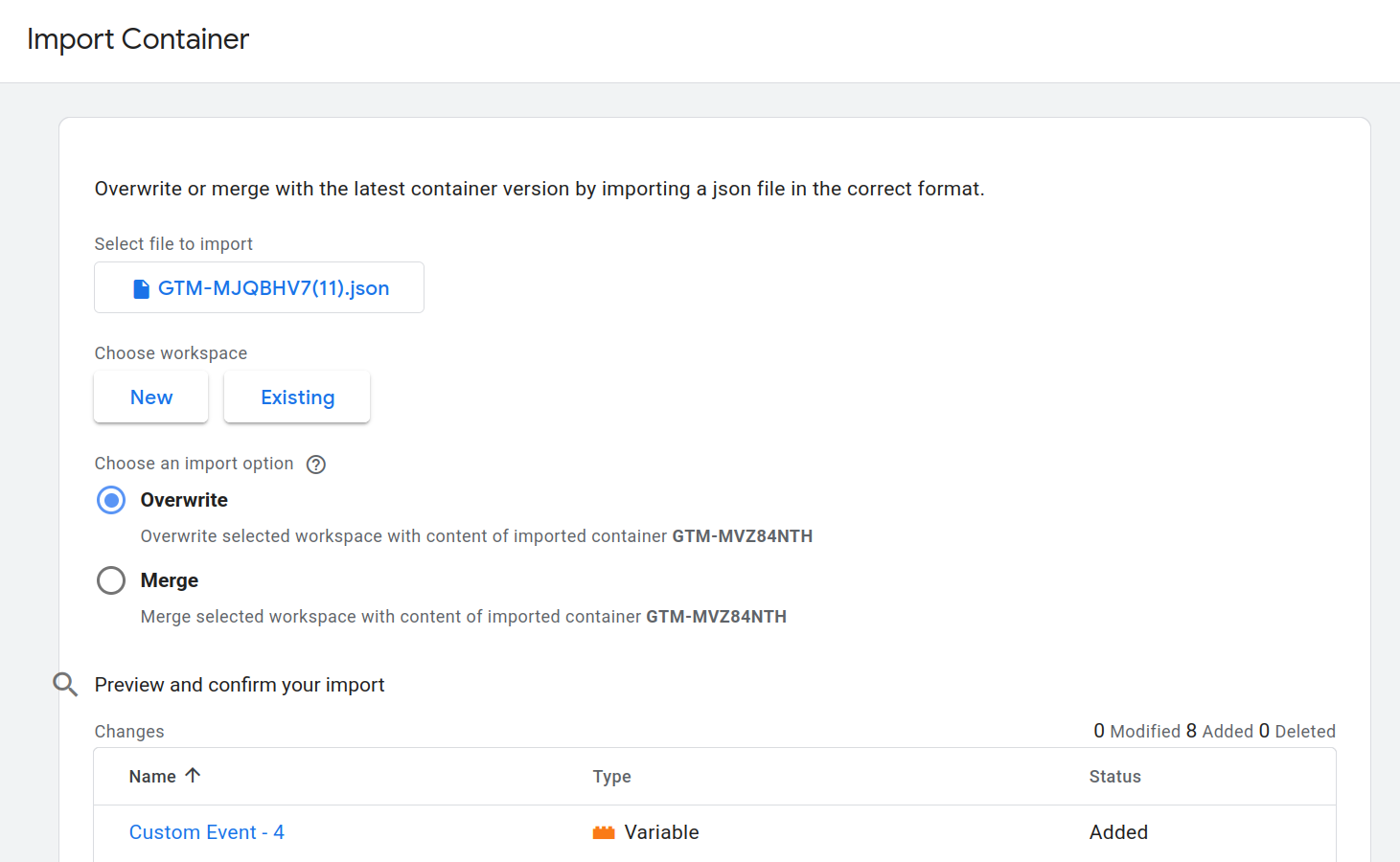Click the Changes section label
Image resolution: width=1400 pixels, height=862 pixels.
pos(129,731)
